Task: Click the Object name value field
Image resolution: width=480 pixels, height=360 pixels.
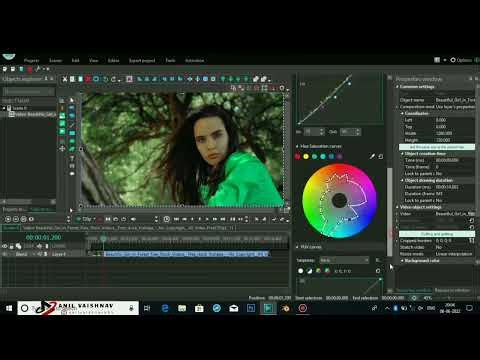Action: click(455, 100)
